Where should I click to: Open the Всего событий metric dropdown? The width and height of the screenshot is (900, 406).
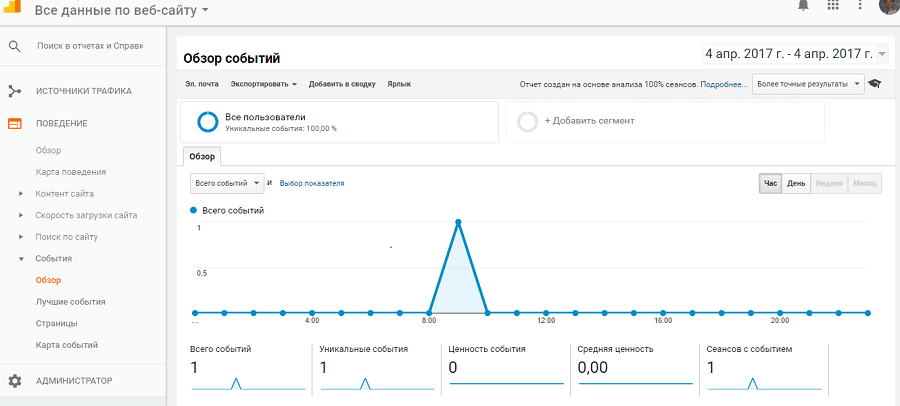point(227,183)
